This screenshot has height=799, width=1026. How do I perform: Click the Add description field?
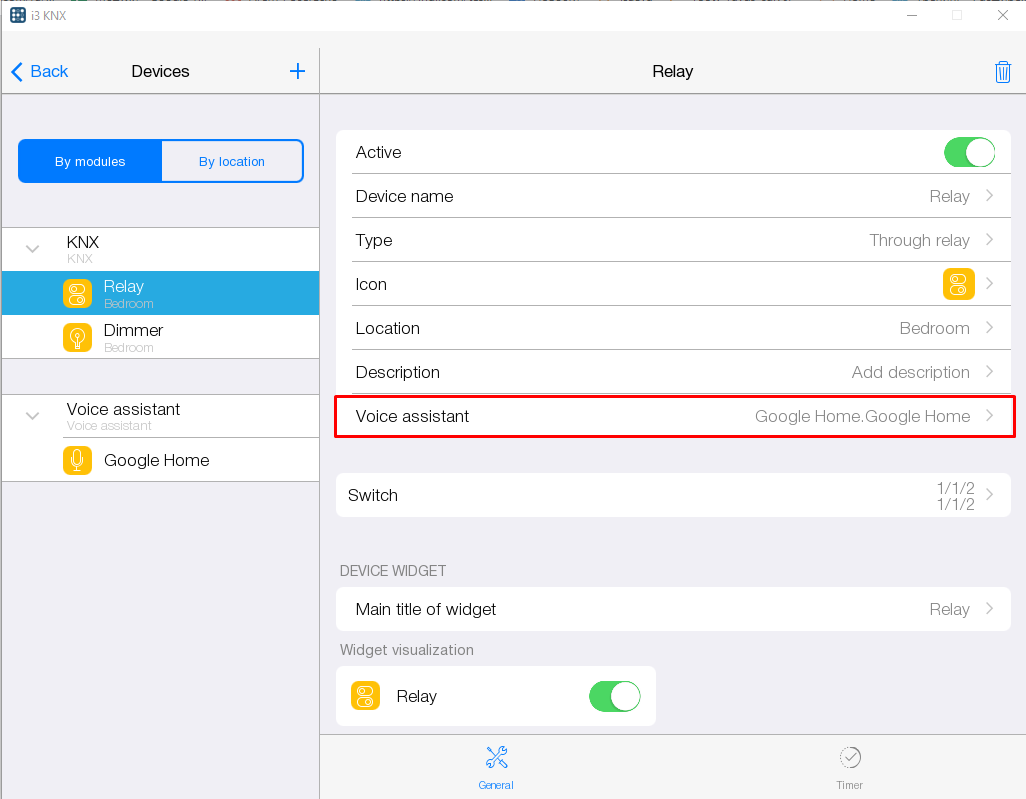pos(910,372)
